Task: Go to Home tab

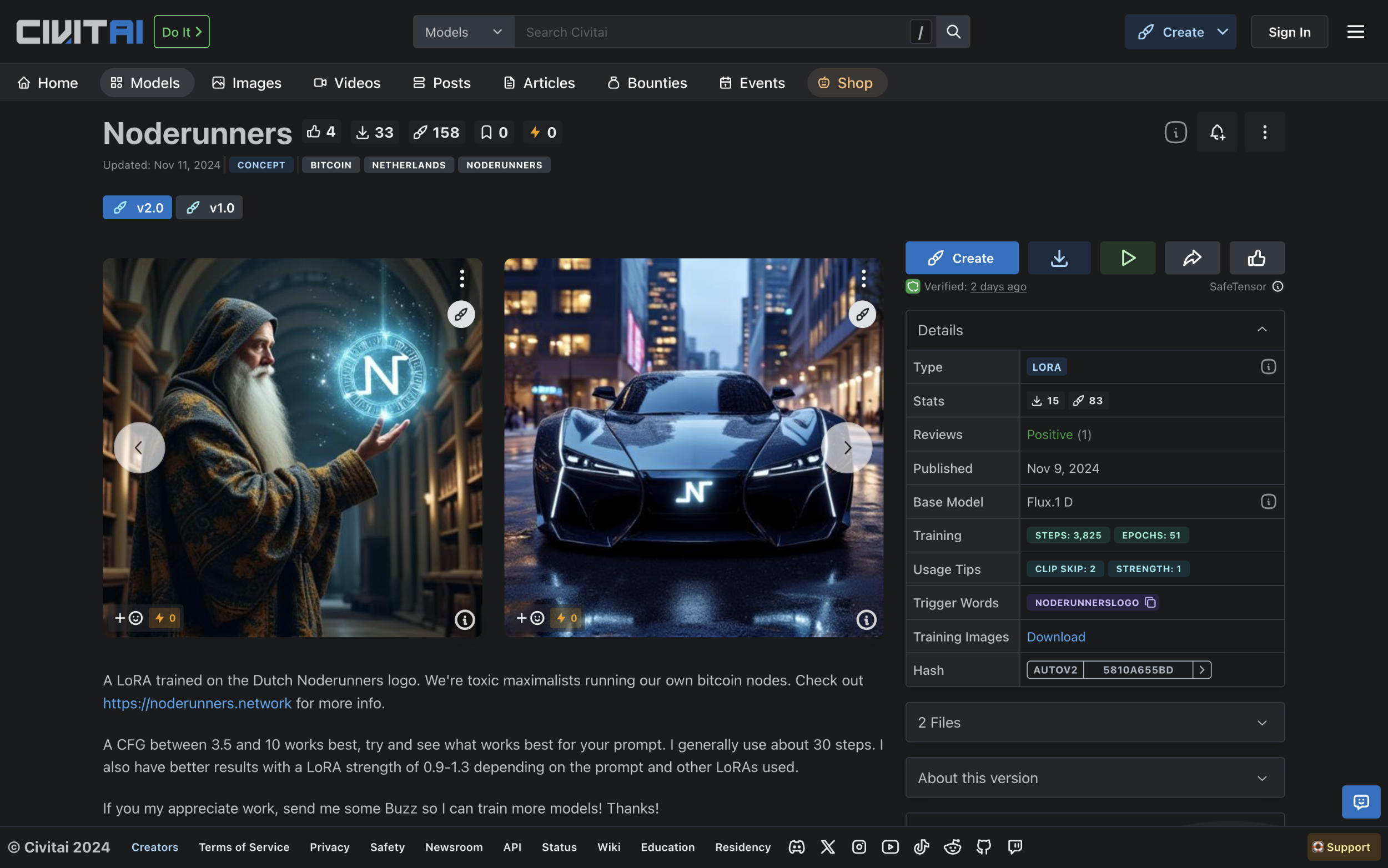Action: (48, 83)
